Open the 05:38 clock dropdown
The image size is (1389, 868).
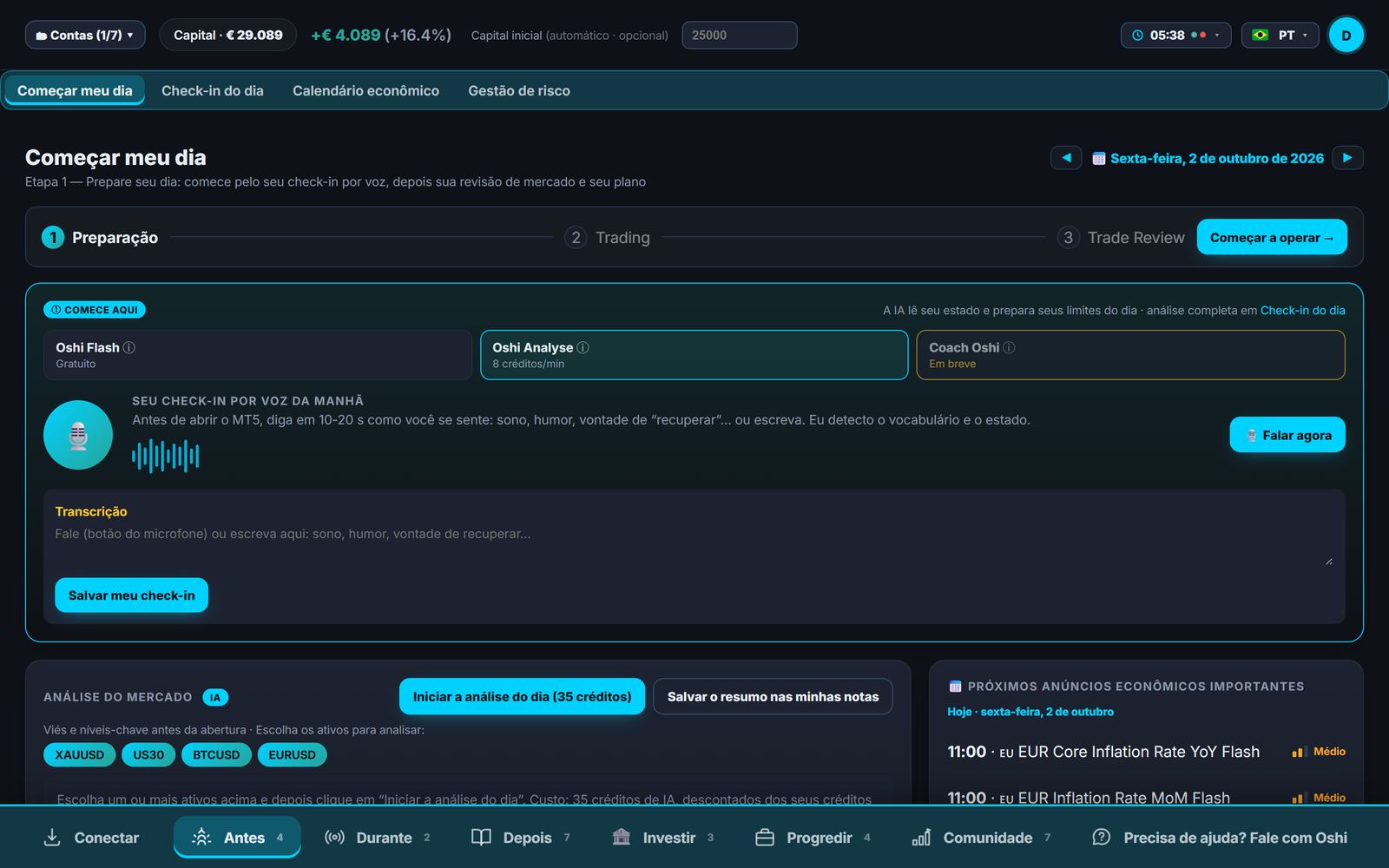point(1175,36)
